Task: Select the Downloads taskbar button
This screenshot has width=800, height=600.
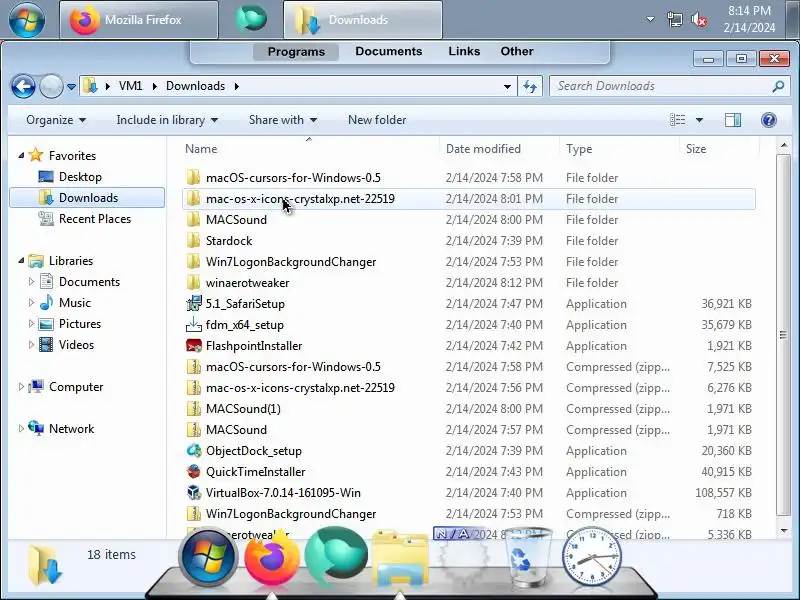Action: point(363,20)
